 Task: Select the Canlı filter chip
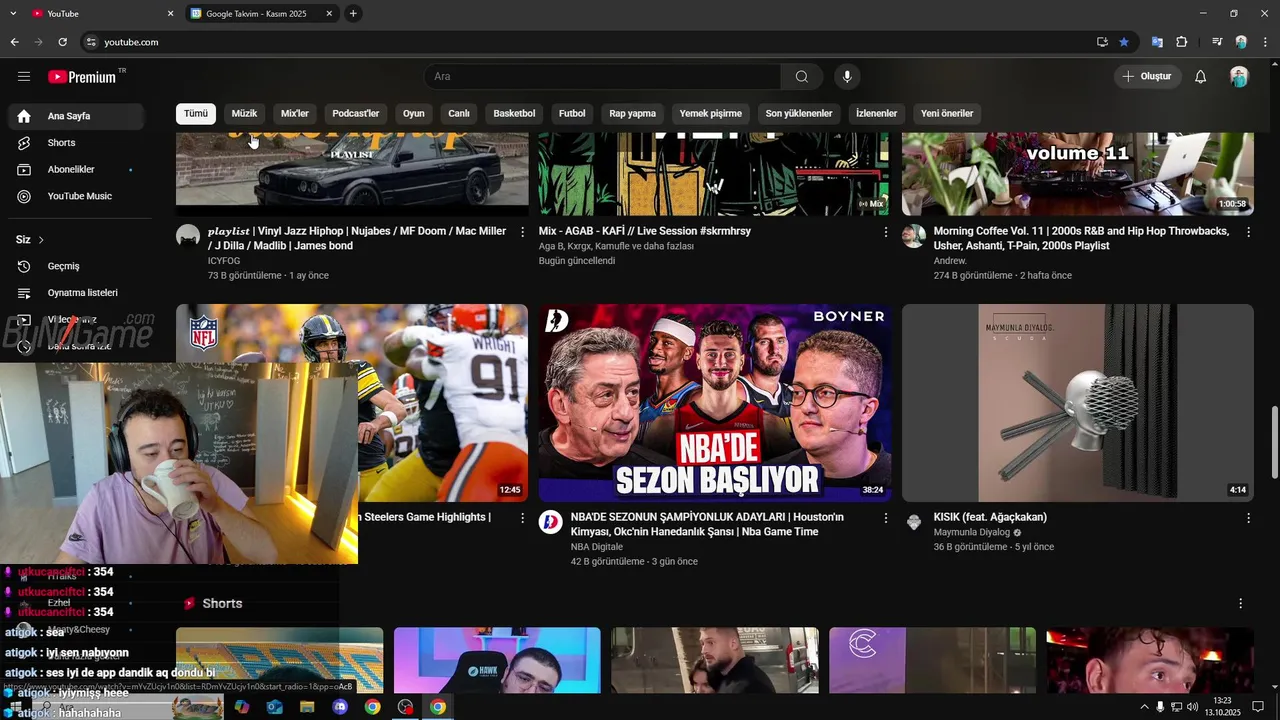(459, 113)
